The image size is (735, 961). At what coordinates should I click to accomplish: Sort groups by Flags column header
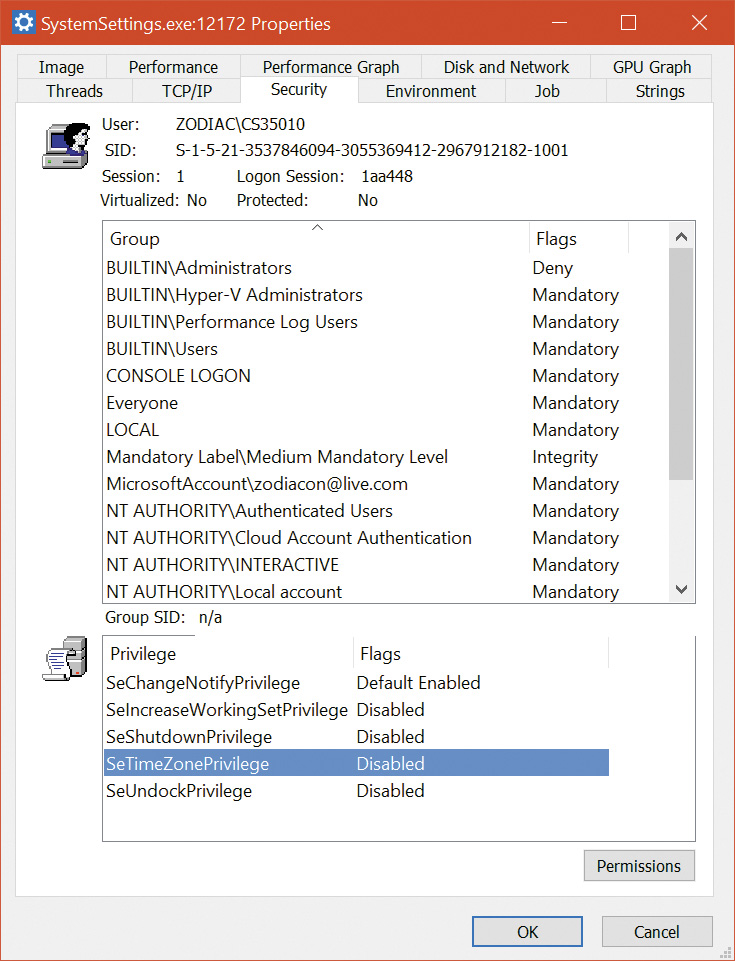(577, 239)
